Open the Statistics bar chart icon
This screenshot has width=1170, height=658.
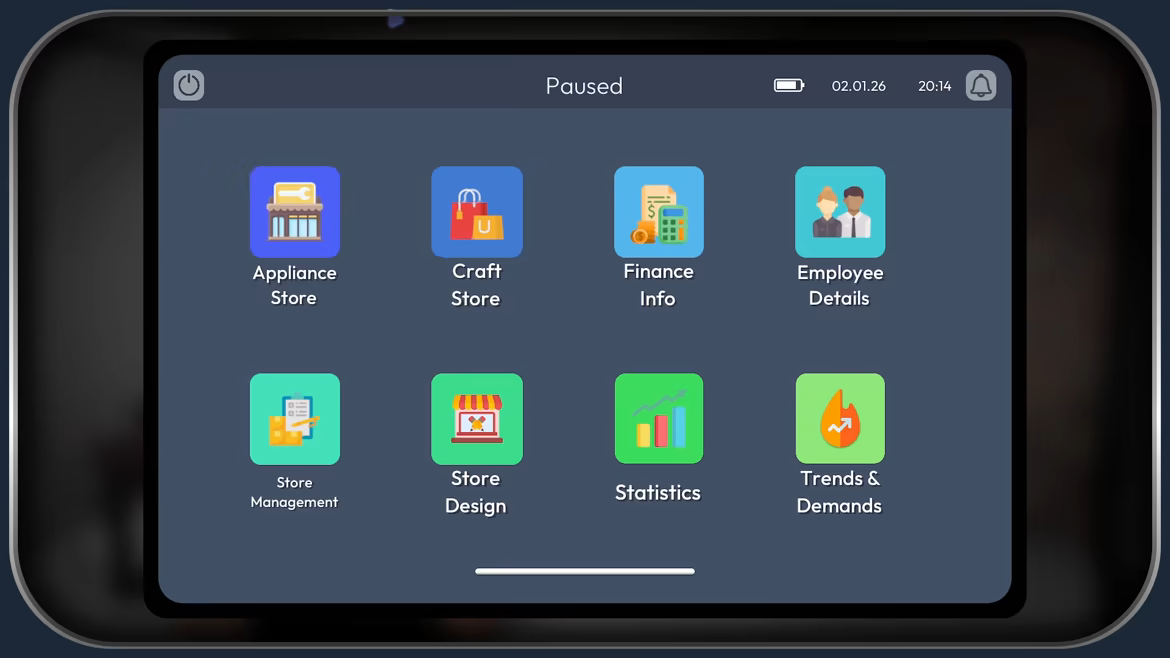coord(659,419)
